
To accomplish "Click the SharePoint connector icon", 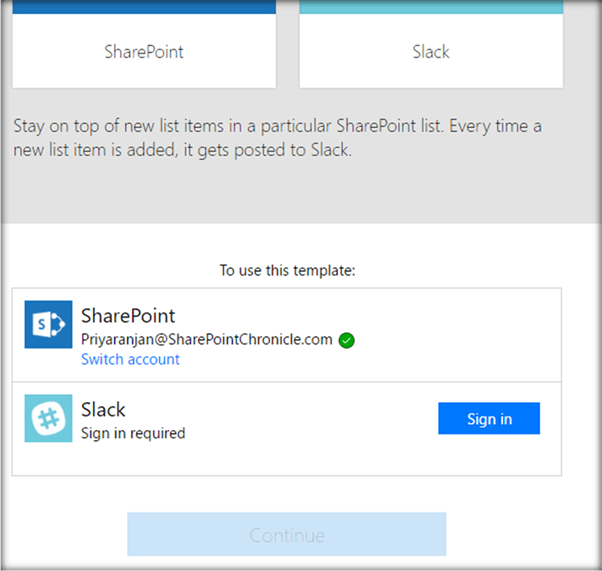I will pyautogui.click(x=48, y=324).
